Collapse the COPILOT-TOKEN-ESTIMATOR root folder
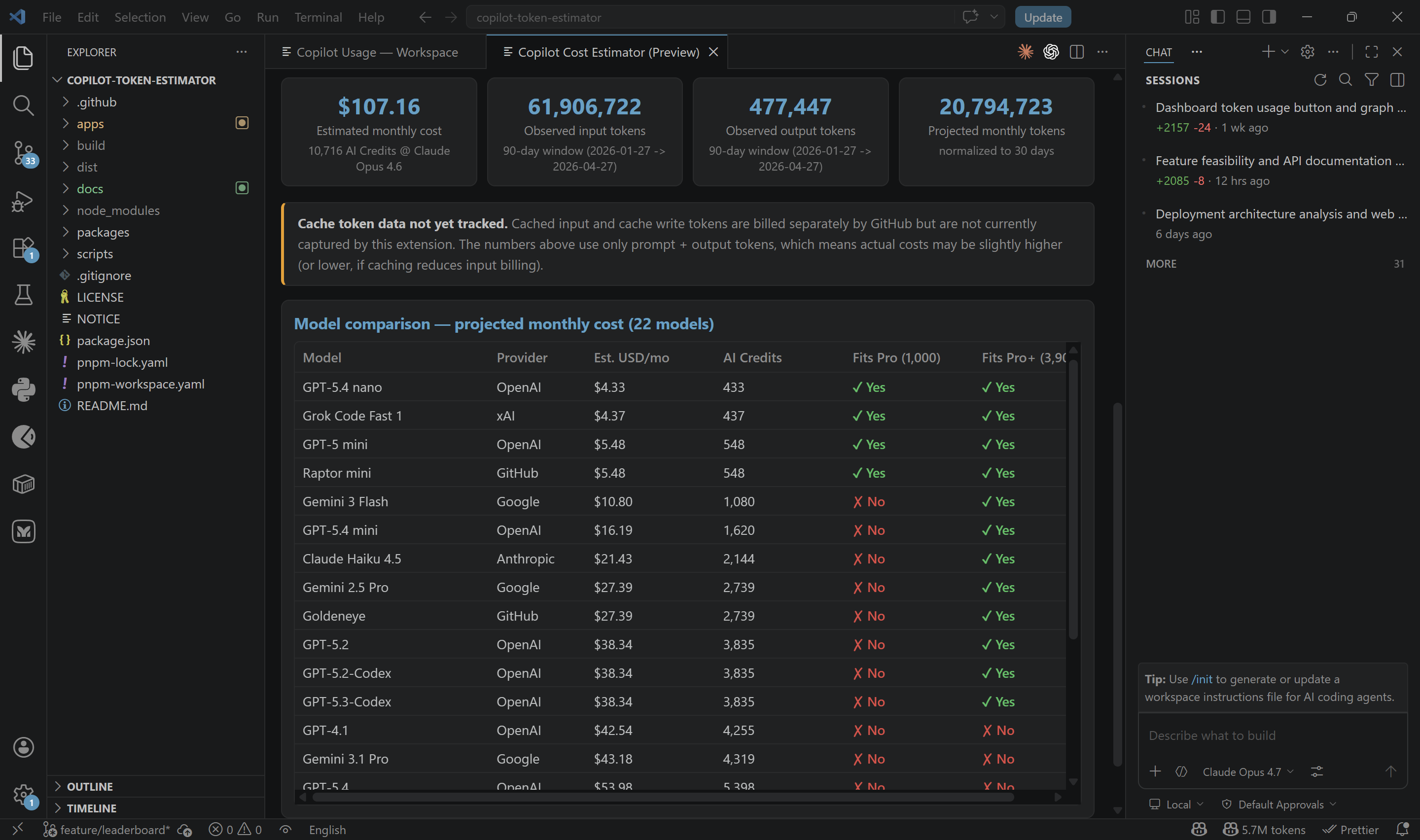Screen dimensions: 1420x840 156,80
